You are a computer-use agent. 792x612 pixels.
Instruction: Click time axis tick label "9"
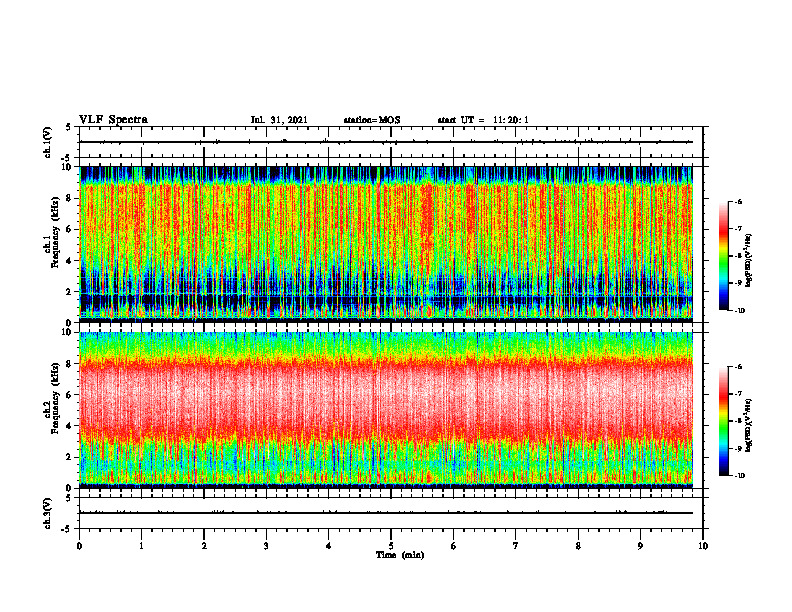coord(640,546)
